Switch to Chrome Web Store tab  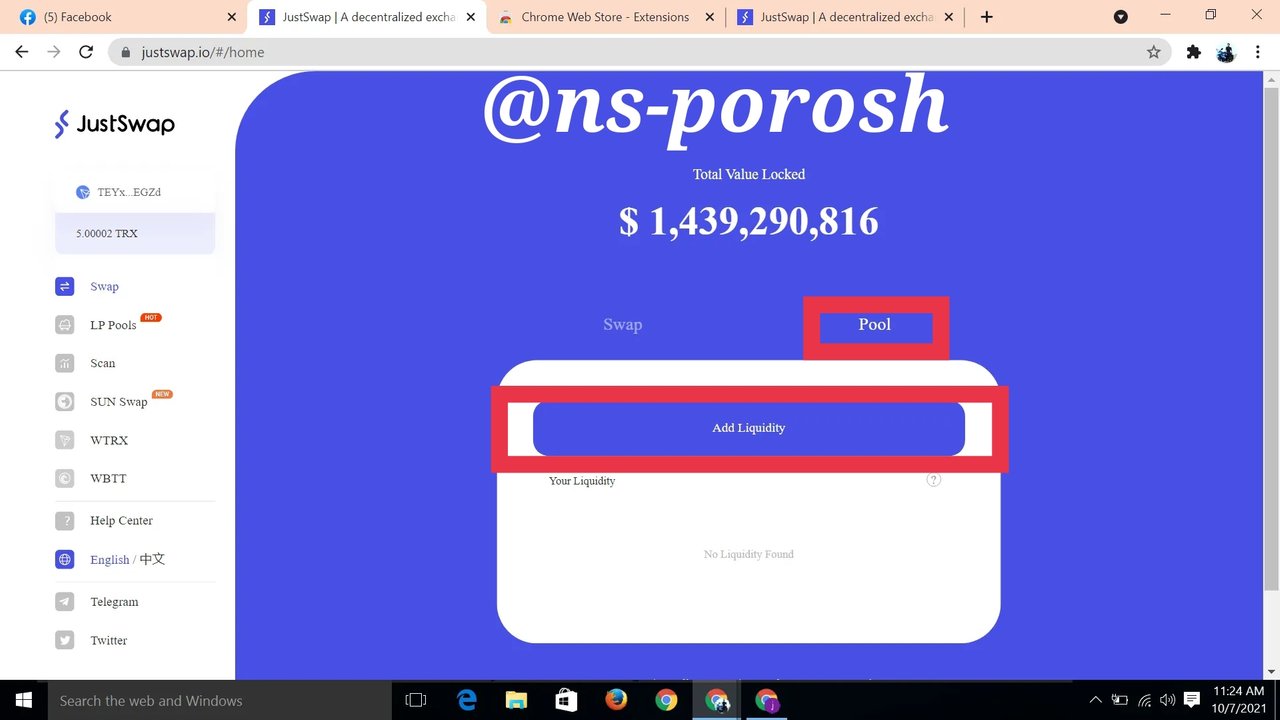click(x=605, y=17)
